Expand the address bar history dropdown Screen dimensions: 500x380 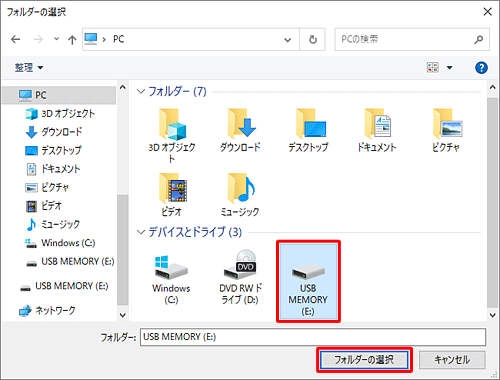click(287, 40)
